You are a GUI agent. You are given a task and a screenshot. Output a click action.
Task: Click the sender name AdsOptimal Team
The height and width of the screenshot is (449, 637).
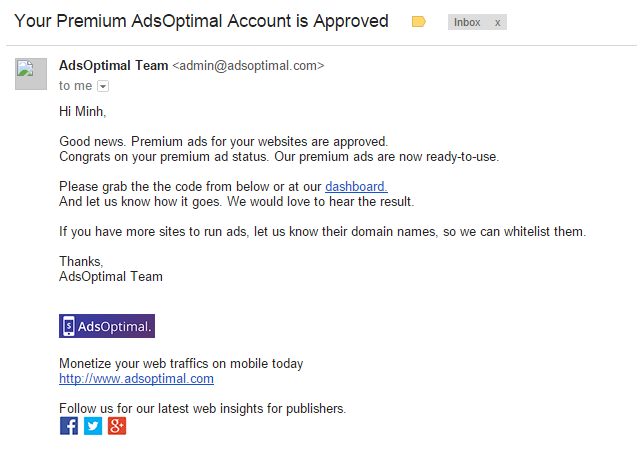tap(114, 66)
